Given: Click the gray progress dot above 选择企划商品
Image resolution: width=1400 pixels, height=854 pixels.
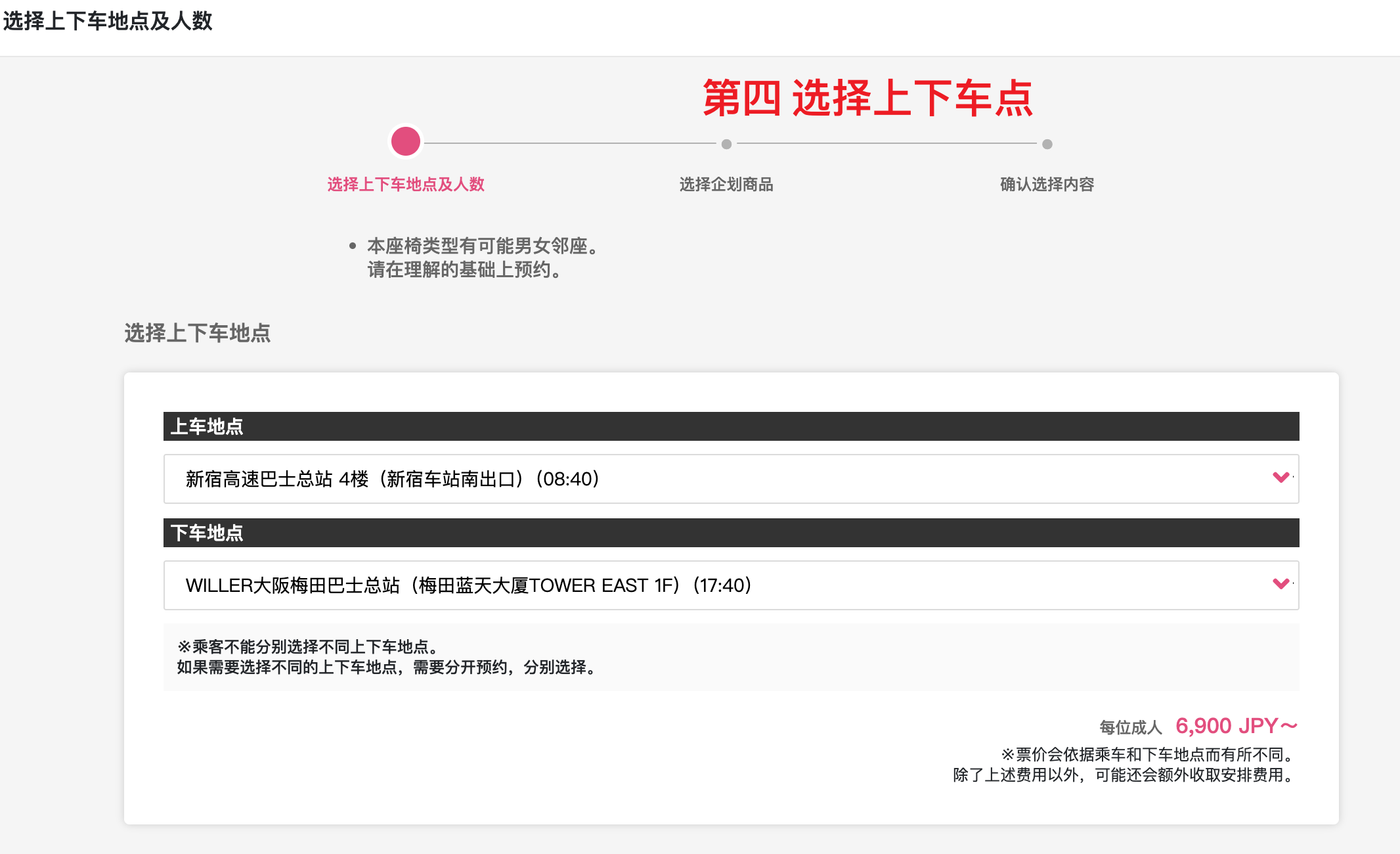Looking at the screenshot, I should click(726, 144).
